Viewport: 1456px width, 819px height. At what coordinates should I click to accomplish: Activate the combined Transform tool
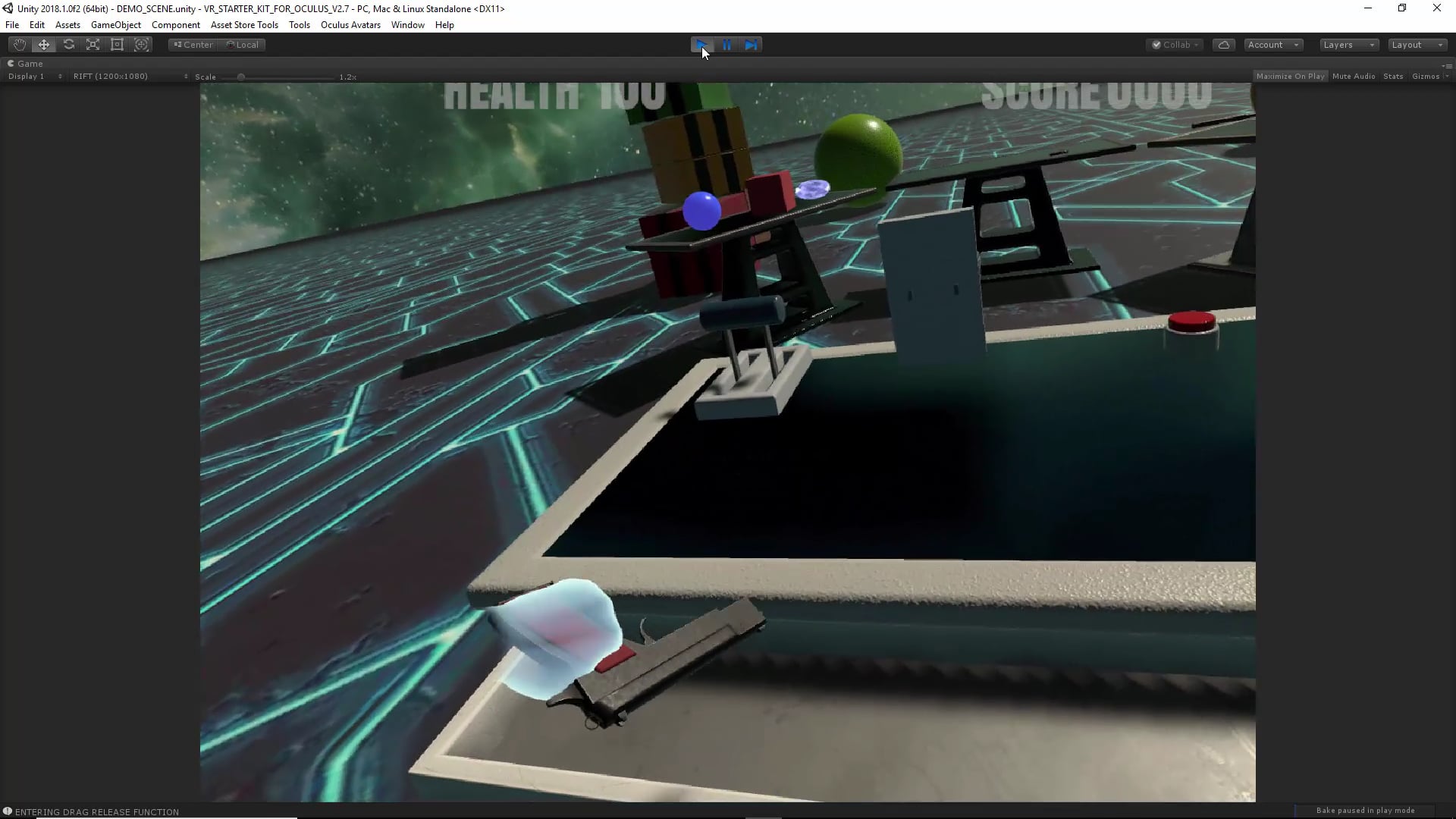click(x=142, y=44)
